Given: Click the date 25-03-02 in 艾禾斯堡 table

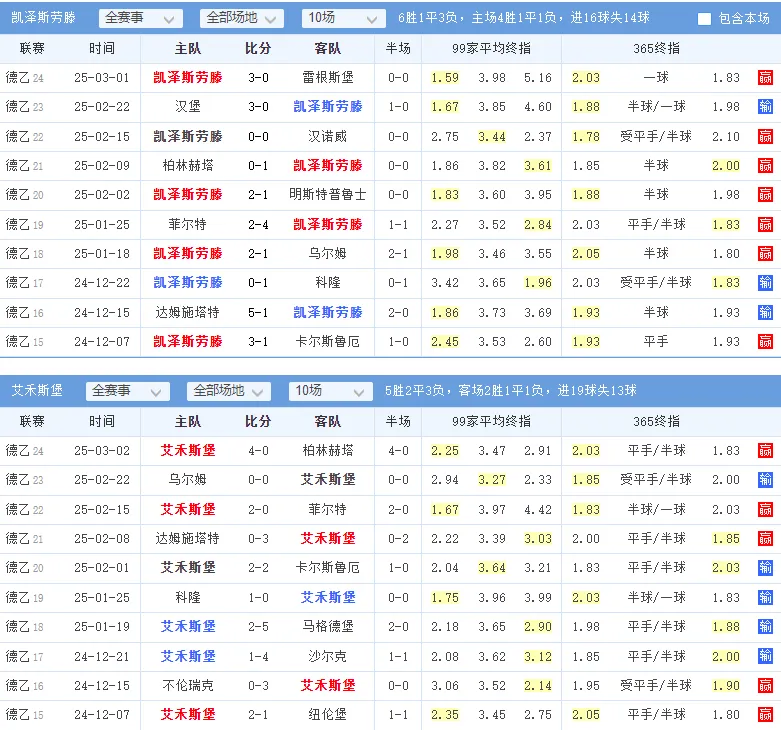Looking at the screenshot, I should (x=102, y=451).
